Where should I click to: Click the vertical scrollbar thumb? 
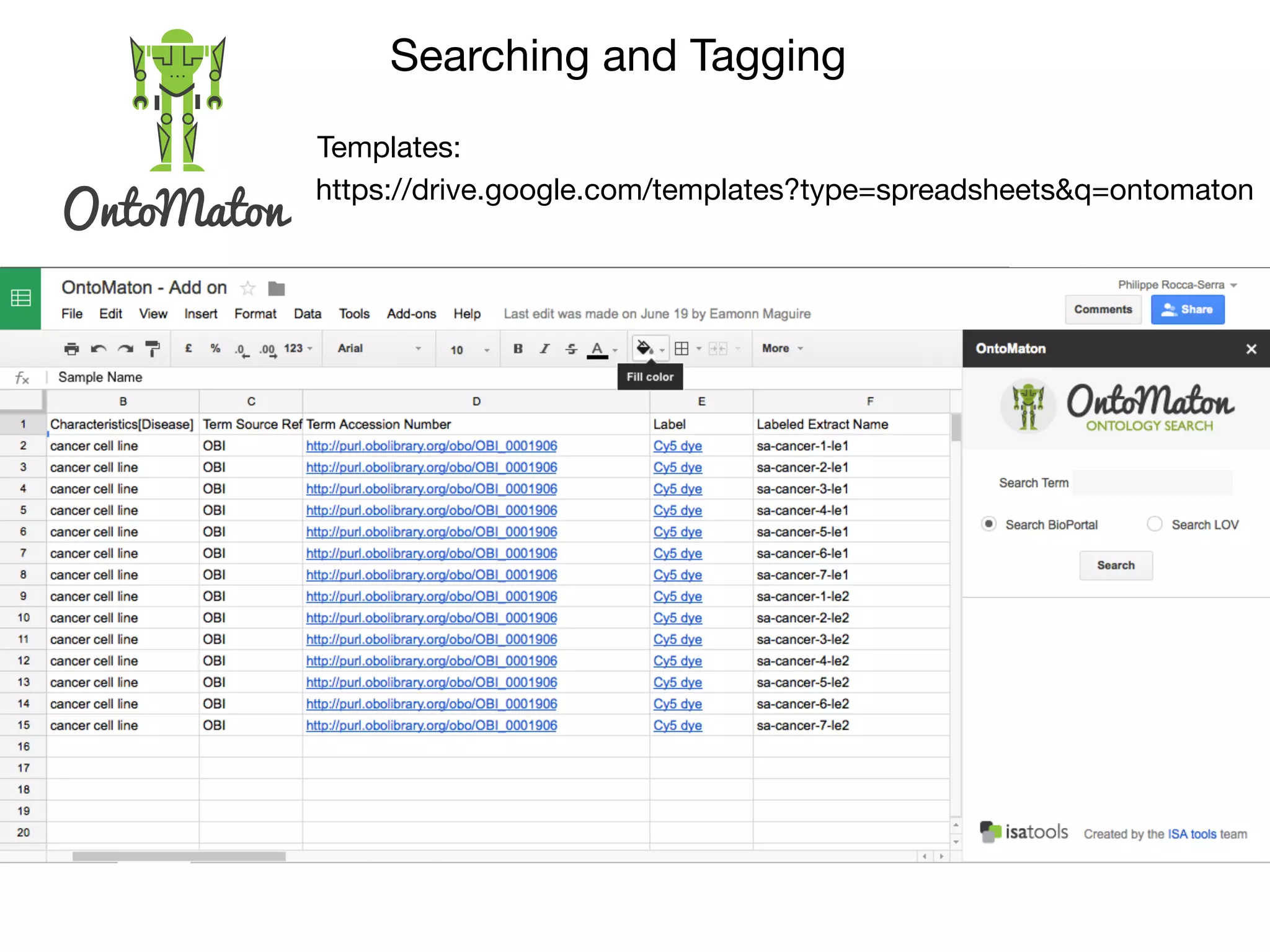956,427
